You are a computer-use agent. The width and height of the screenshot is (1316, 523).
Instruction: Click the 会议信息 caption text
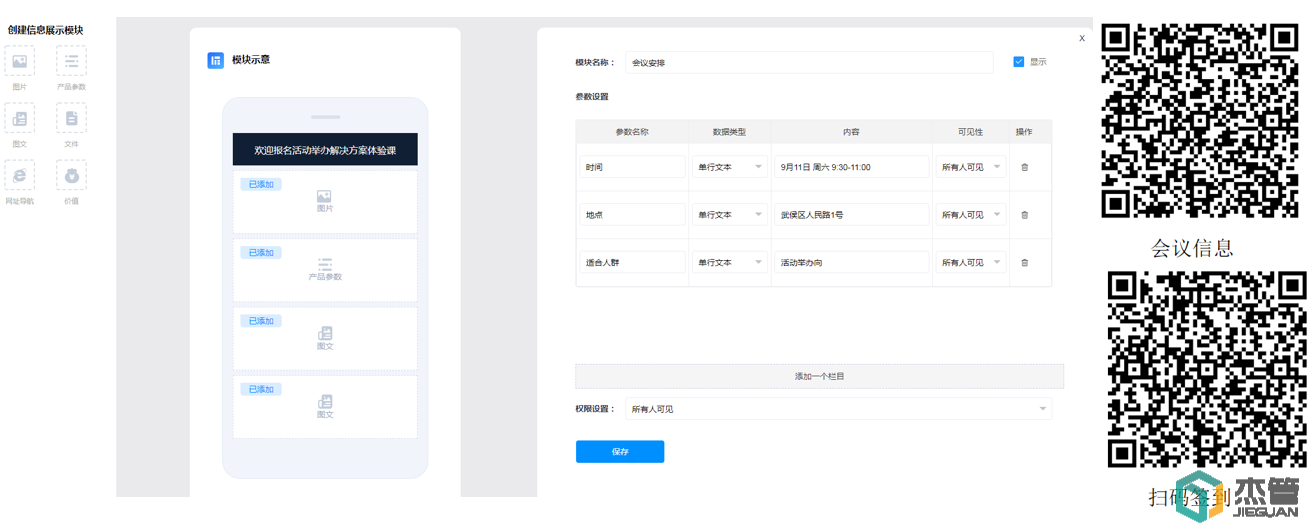pos(1192,248)
